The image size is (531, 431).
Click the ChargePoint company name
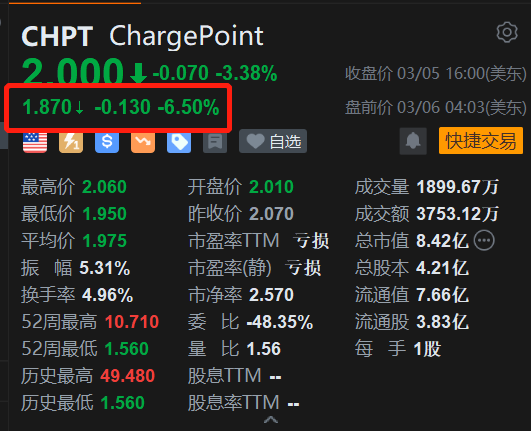coord(186,37)
